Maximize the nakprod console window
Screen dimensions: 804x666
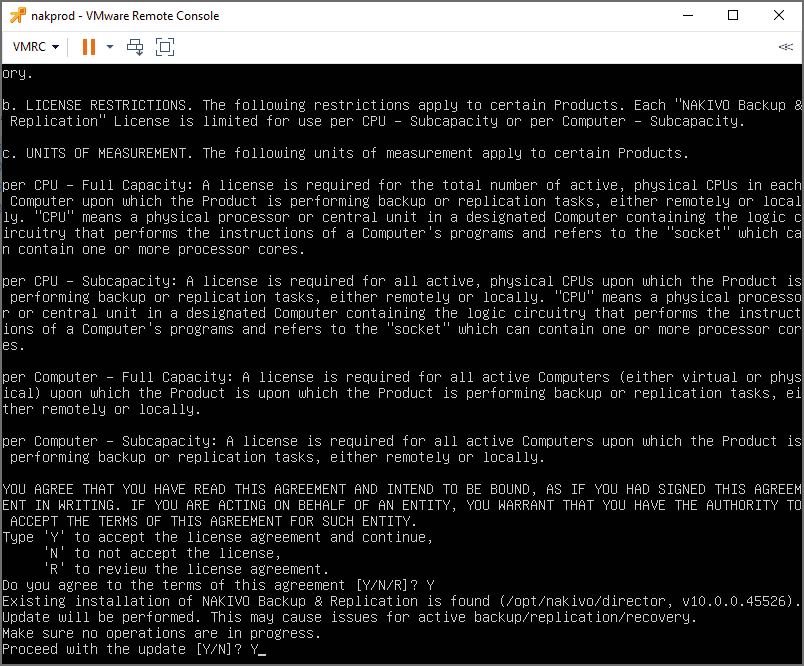733,15
